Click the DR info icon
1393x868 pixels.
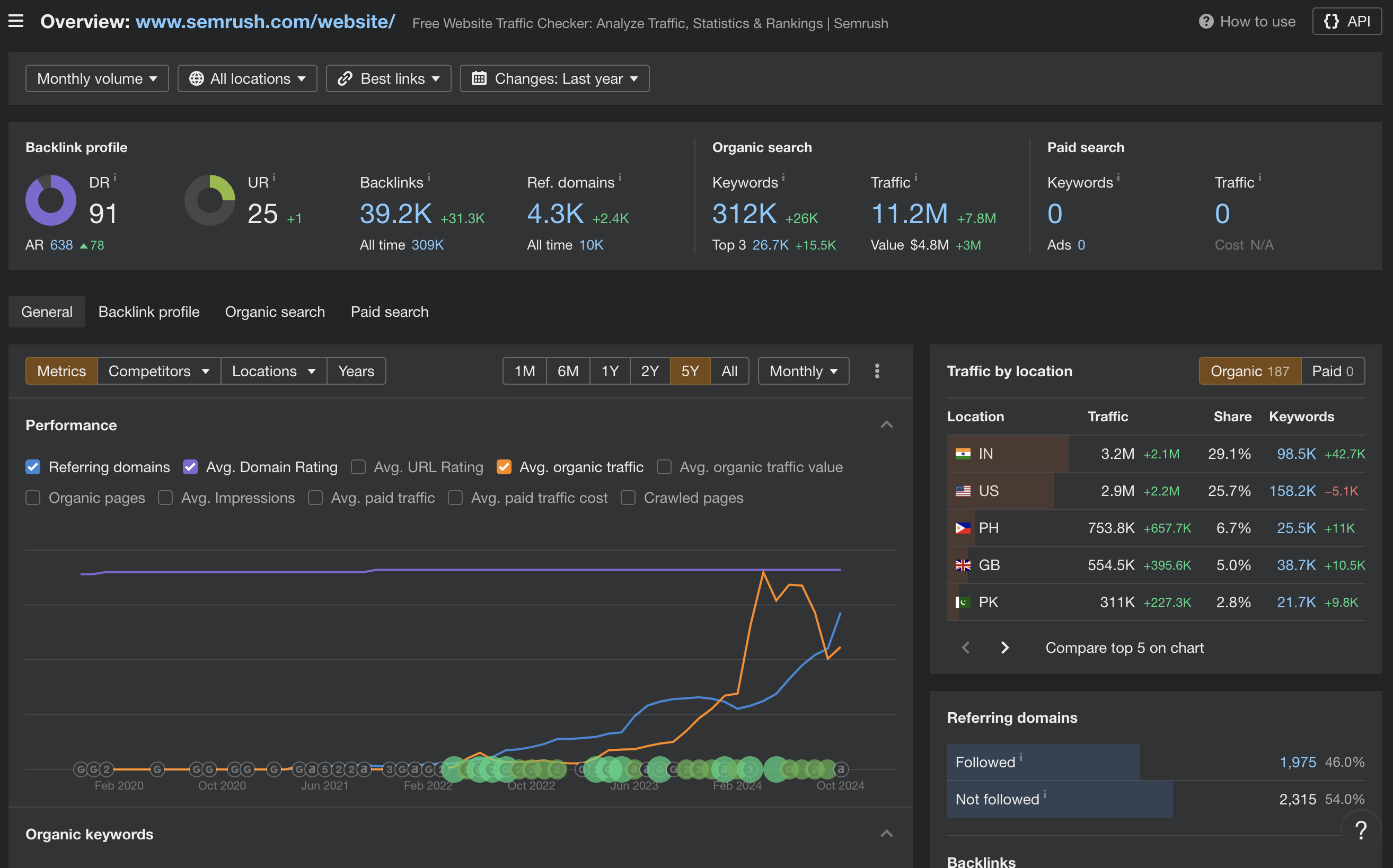[x=115, y=177]
